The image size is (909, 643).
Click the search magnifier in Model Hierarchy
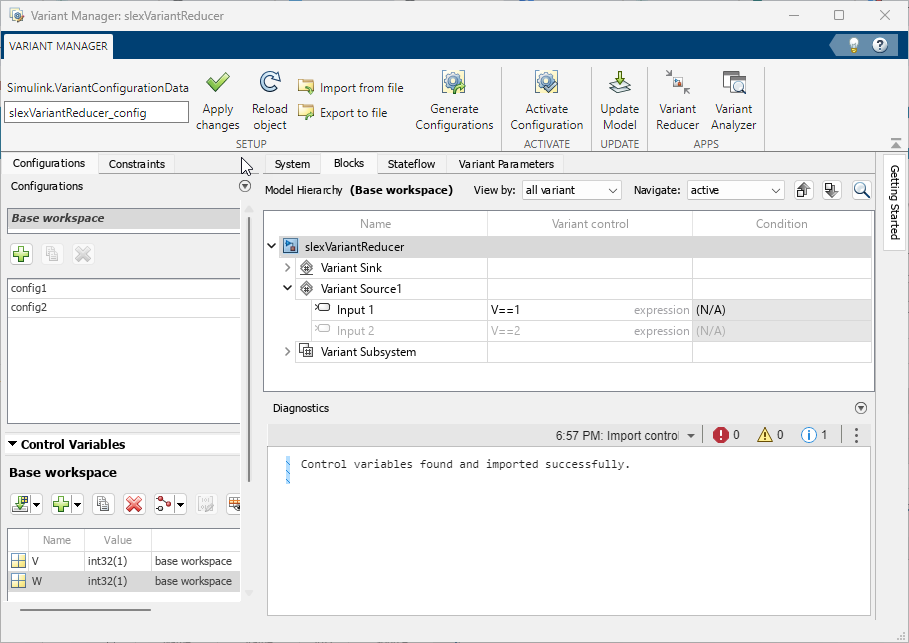pyautogui.click(x=861, y=190)
